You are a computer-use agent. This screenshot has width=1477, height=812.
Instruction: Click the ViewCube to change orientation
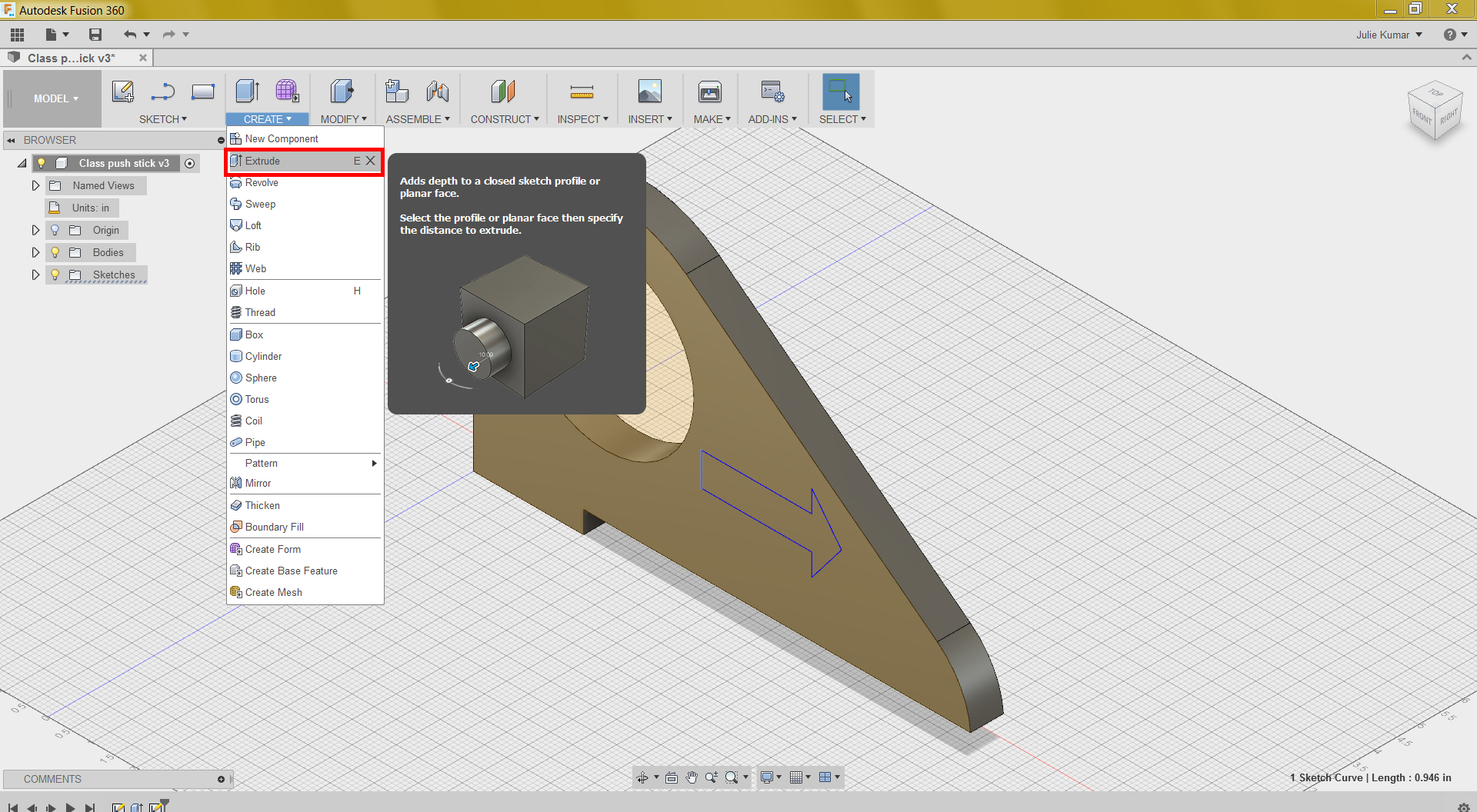(x=1435, y=111)
